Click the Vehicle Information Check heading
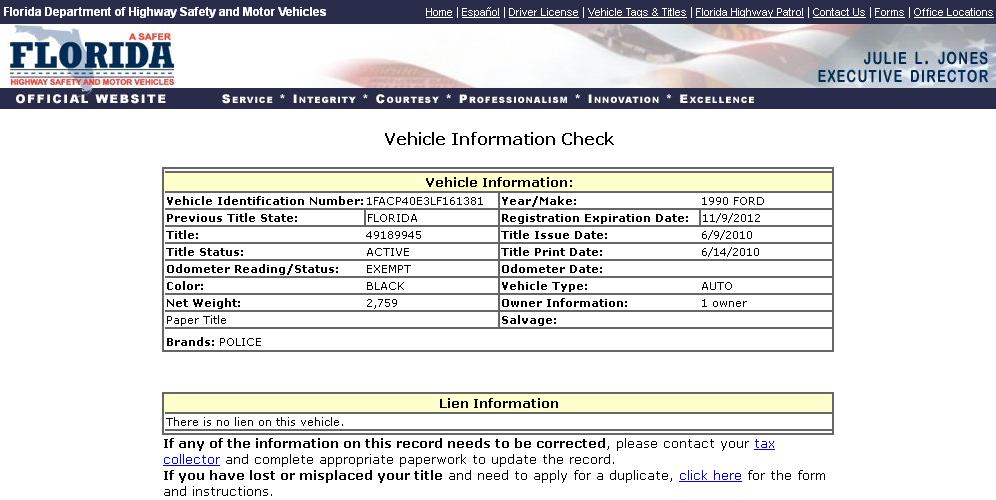The image size is (996, 500). [x=499, y=139]
